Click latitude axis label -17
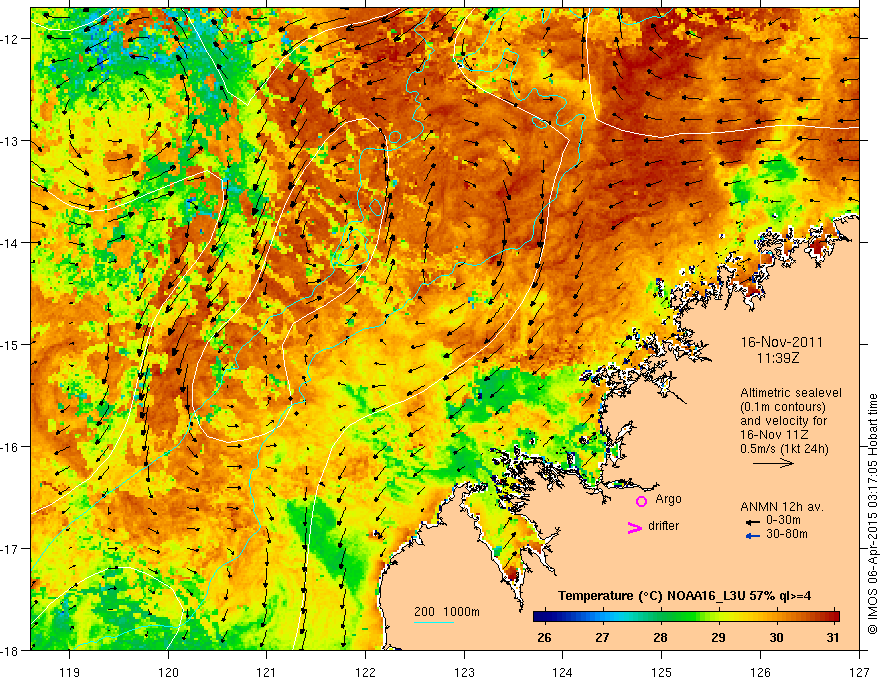This screenshot has height=680, width=880. [x=12, y=548]
